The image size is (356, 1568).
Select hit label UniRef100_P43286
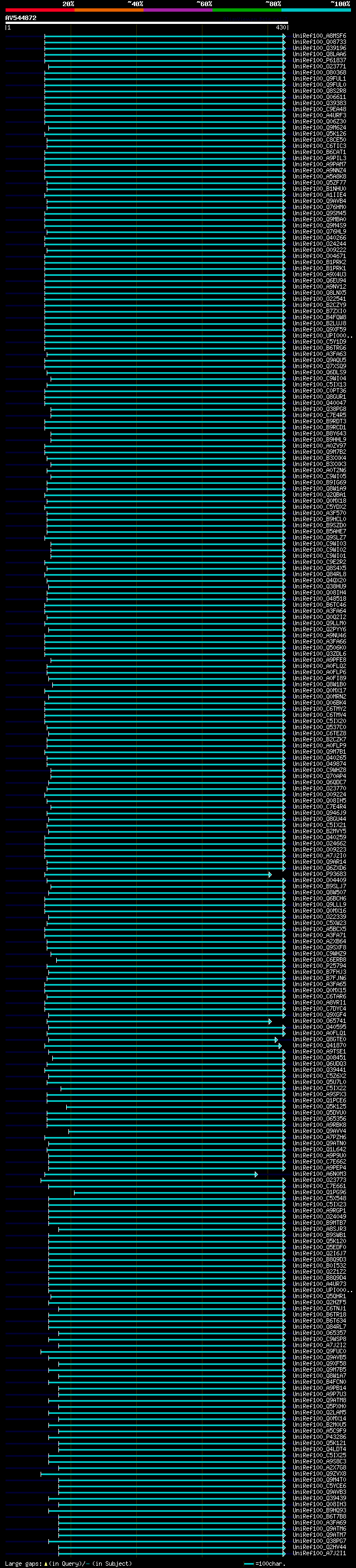click(x=319, y=1437)
